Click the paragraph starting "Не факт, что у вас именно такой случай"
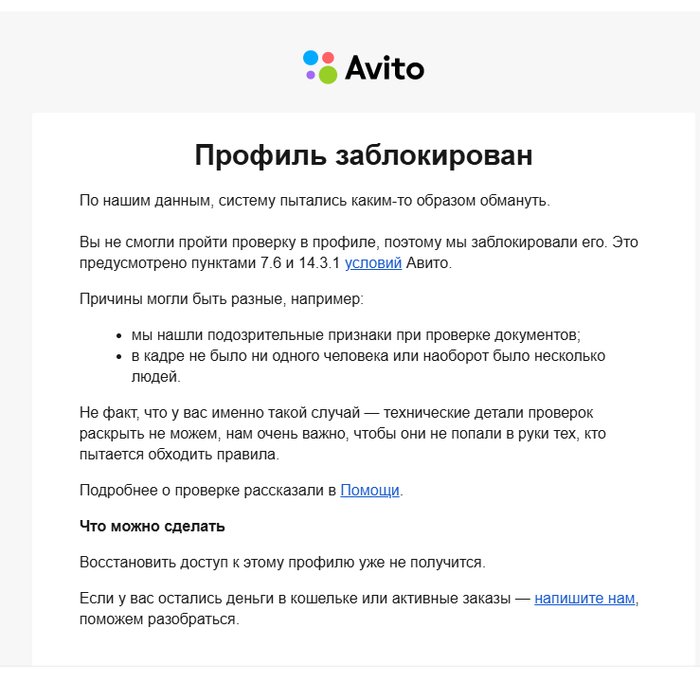 (342, 433)
